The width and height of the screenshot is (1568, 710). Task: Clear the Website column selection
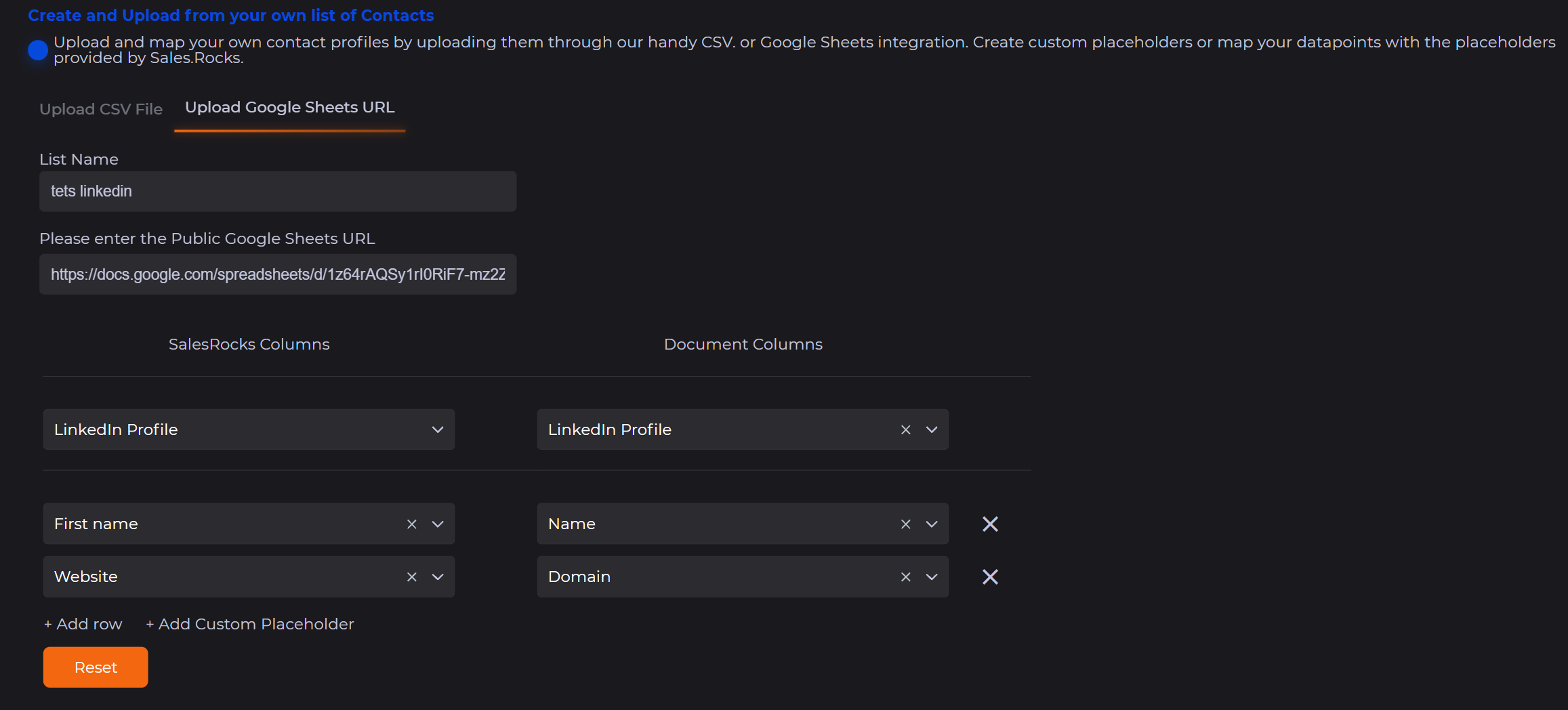click(x=411, y=577)
